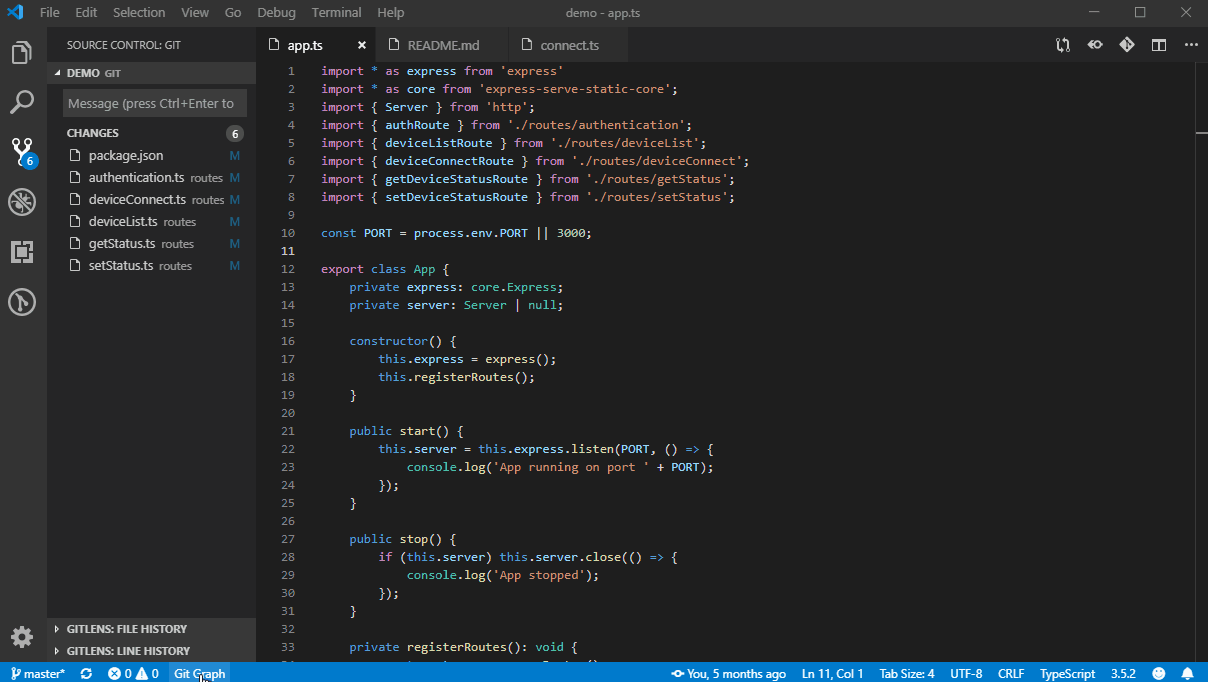
Task: Click the synchronize changes icon in status bar
Action: click(86, 674)
